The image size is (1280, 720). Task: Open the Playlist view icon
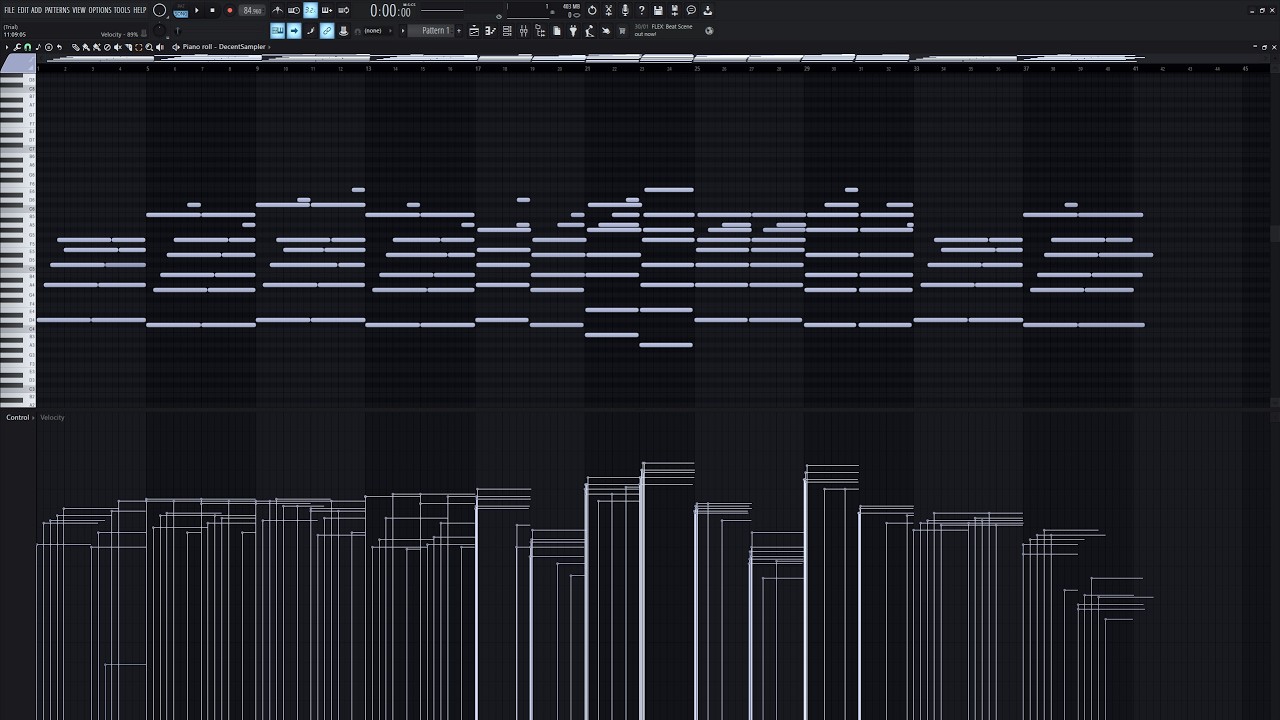click(x=474, y=31)
